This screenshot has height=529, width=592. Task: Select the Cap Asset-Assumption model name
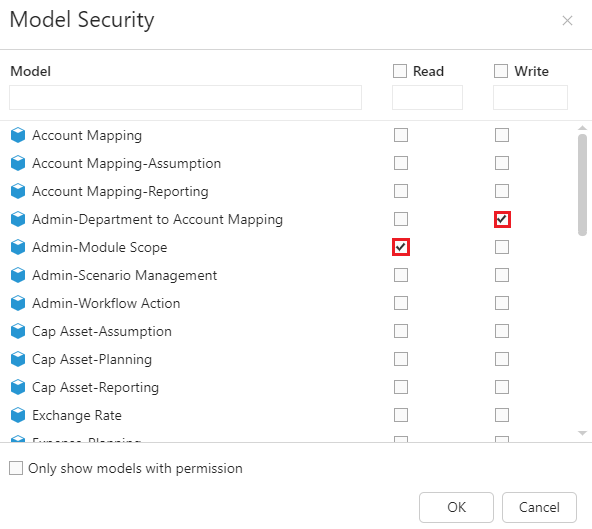coord(102,331)
